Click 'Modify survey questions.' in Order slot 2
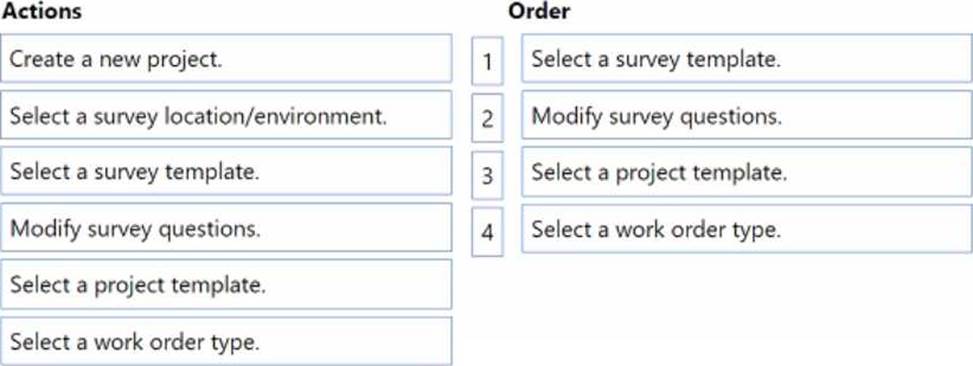 (x=747, y=115)
